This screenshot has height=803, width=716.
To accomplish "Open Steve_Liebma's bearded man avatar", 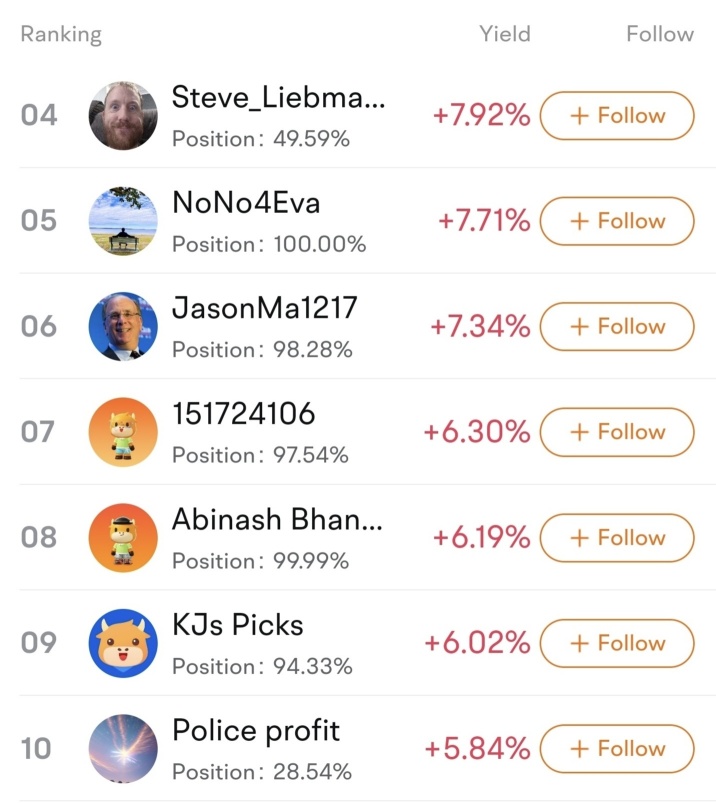I will tap(123, 115).
